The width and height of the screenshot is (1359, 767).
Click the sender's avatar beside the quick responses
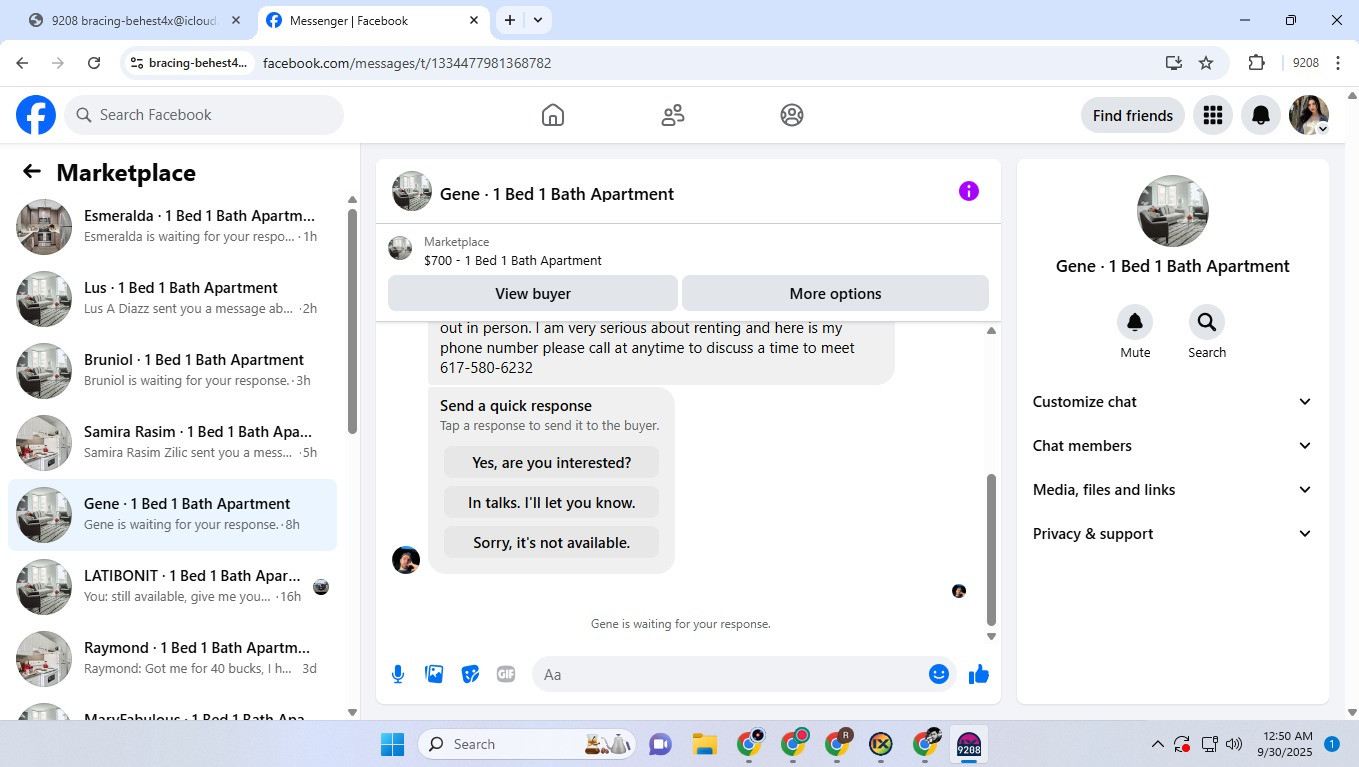[x=406, y=560]
